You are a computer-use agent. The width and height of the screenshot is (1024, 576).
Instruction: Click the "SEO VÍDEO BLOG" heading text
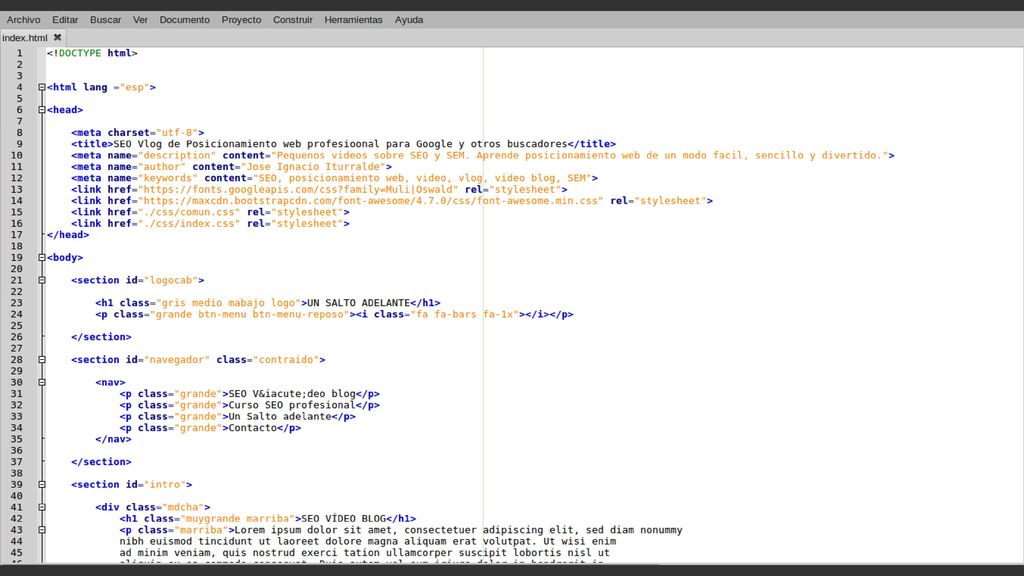tap(344, 519)
